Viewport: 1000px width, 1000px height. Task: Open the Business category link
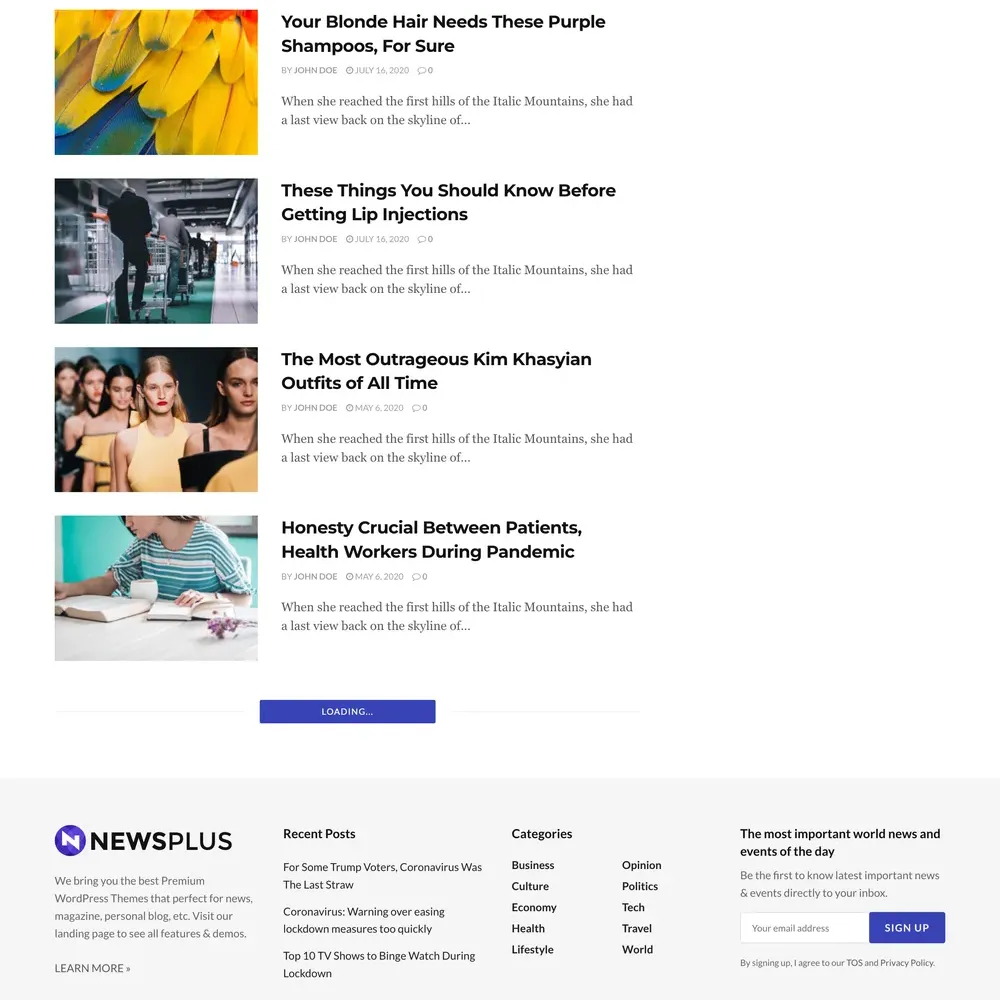click(533, 865)
